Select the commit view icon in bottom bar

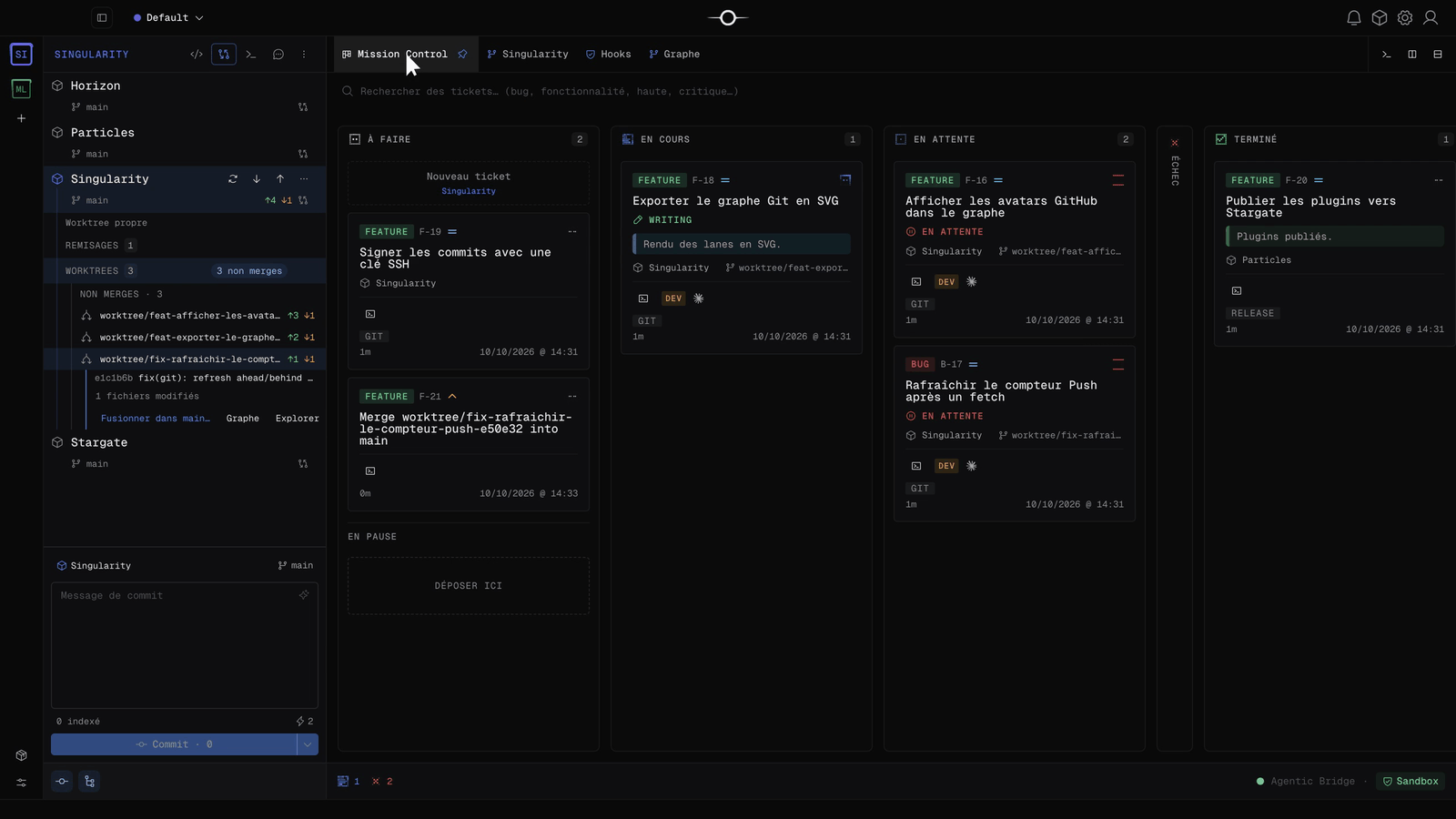point(62,782)
